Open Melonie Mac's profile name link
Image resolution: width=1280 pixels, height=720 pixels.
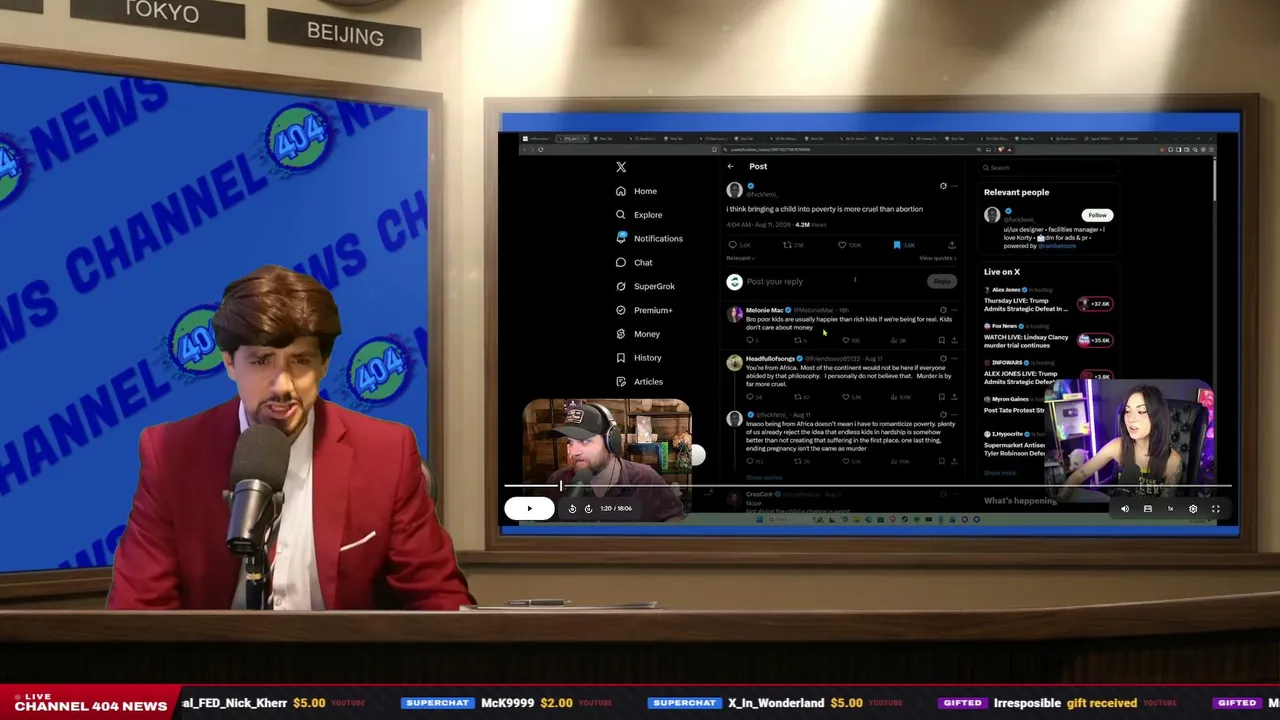tap(764, 310)
